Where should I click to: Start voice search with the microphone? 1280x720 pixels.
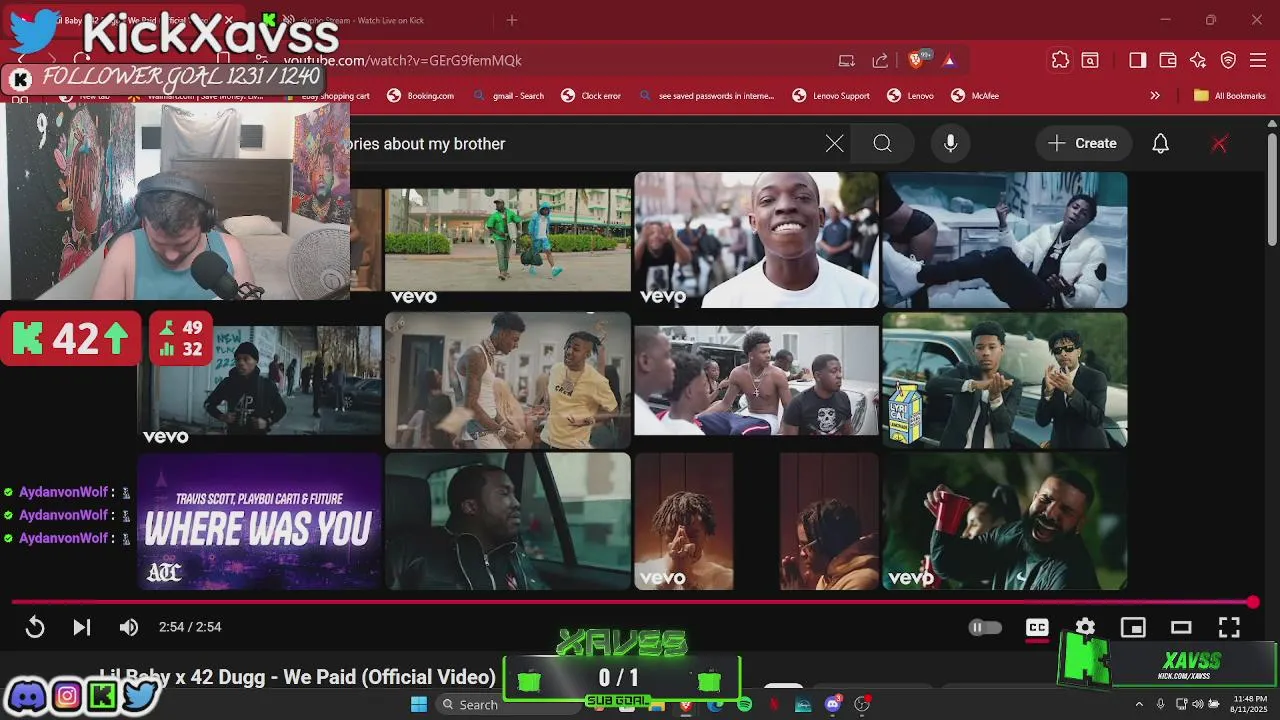tap(950, 144)
